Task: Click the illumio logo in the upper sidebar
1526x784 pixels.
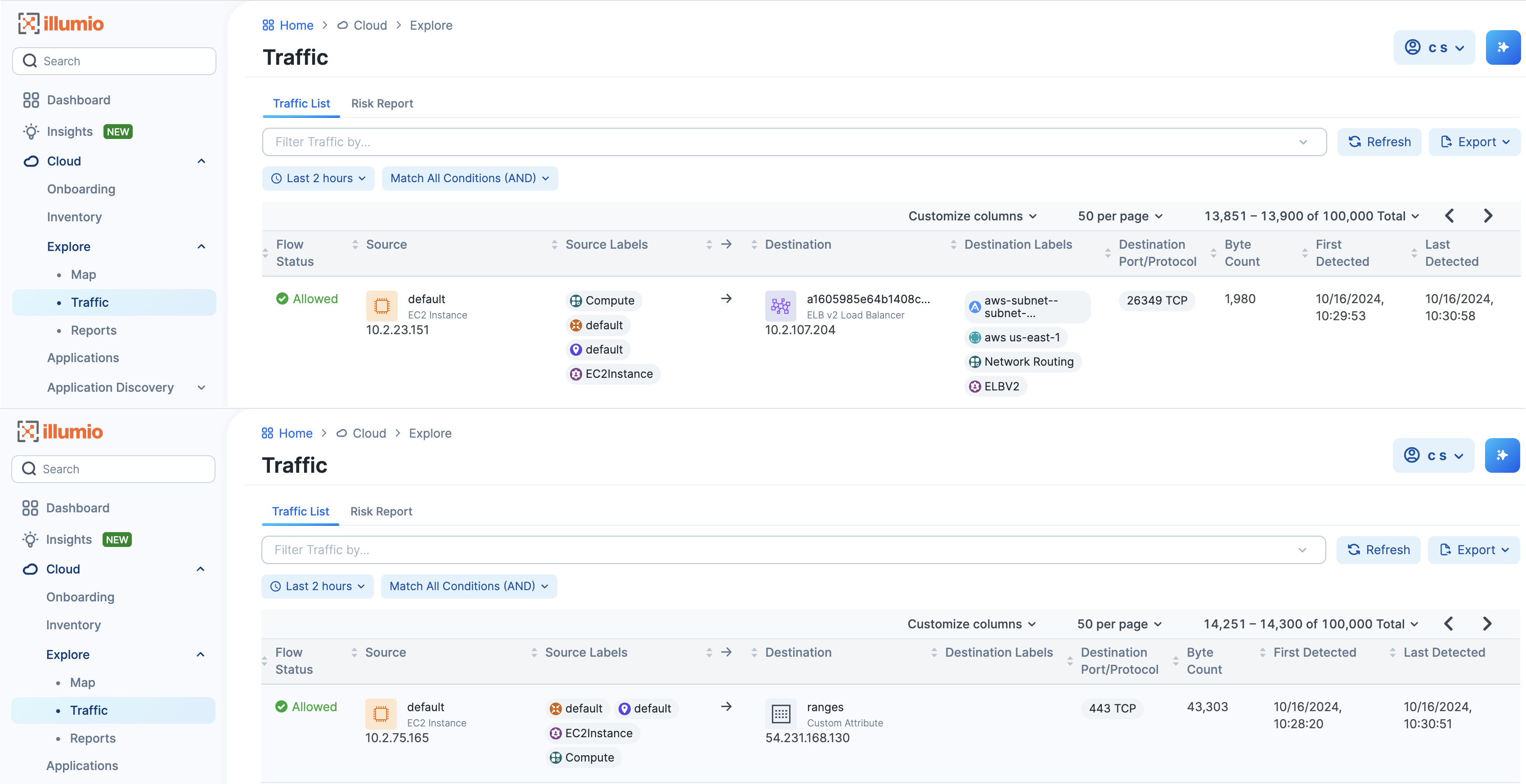Action: (x=60, y=24)
